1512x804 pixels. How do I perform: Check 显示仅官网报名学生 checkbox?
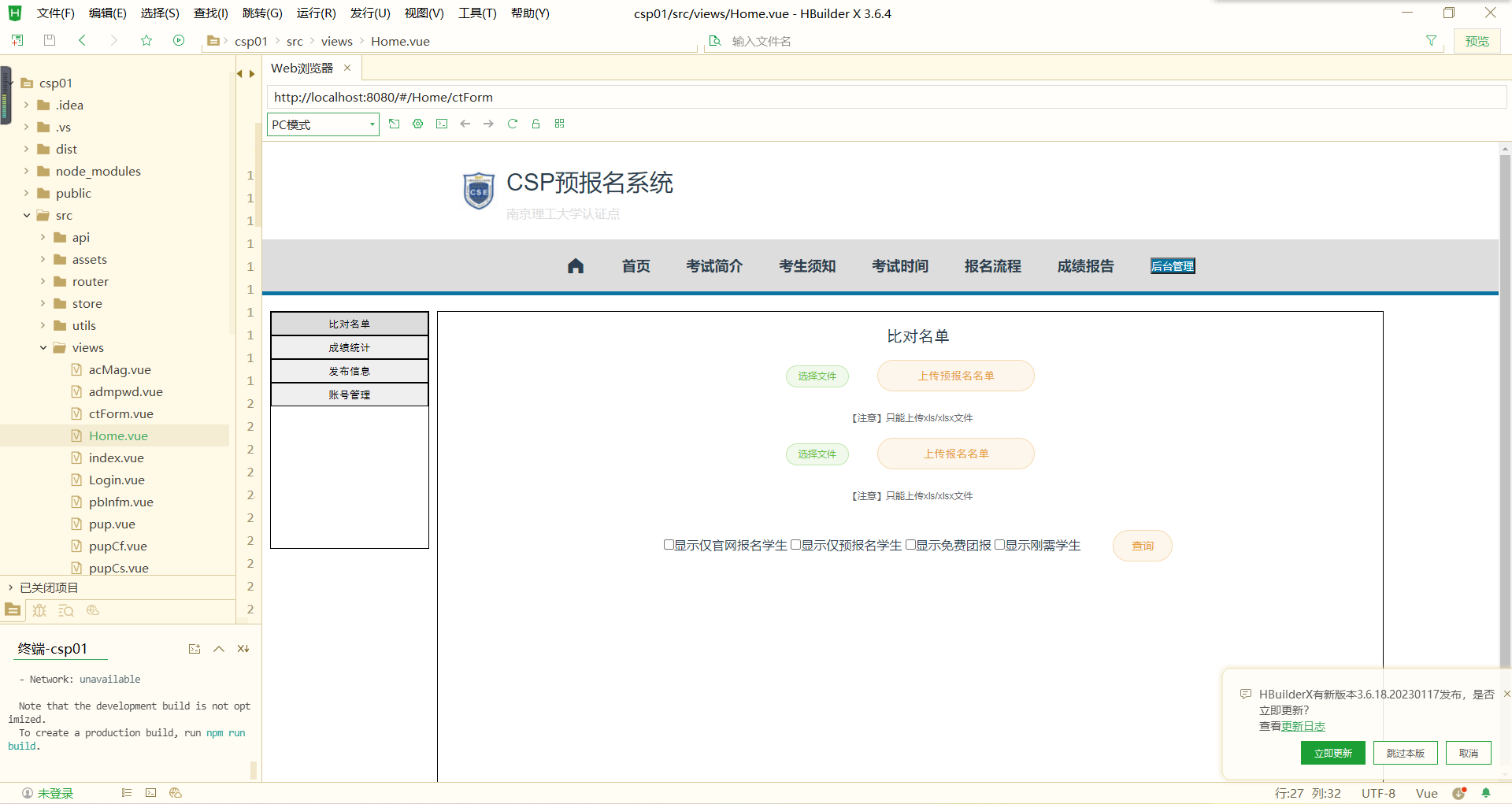669,545
